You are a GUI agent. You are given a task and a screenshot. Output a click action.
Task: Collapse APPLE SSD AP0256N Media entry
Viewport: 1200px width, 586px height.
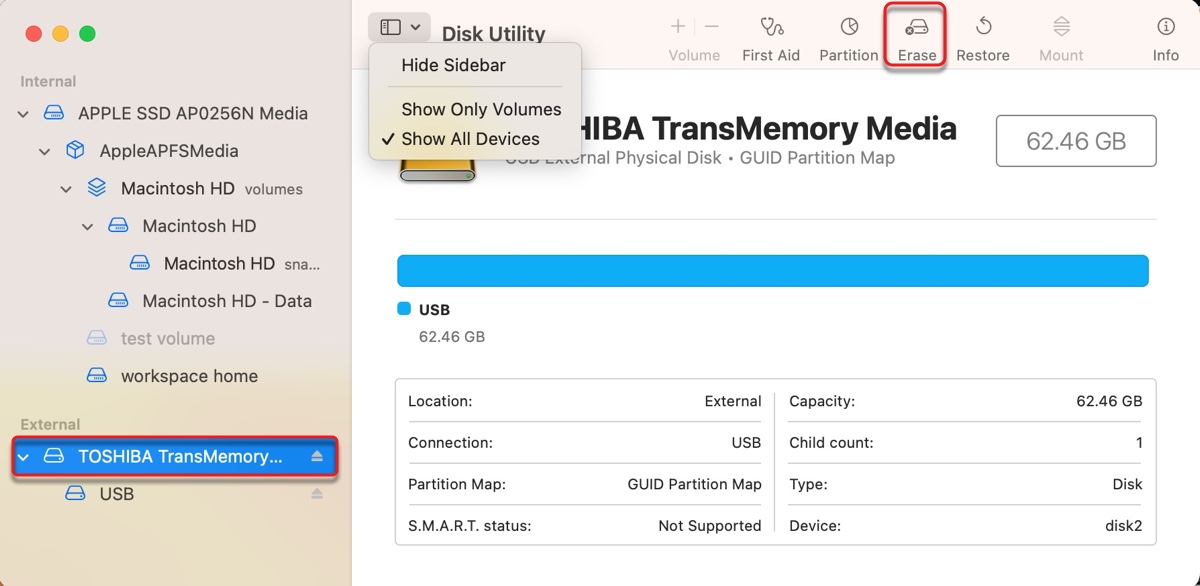(22, 113)
